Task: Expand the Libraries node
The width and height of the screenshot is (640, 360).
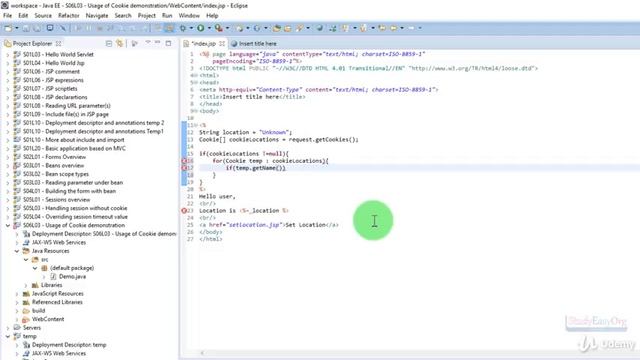Action: [26, 285]
